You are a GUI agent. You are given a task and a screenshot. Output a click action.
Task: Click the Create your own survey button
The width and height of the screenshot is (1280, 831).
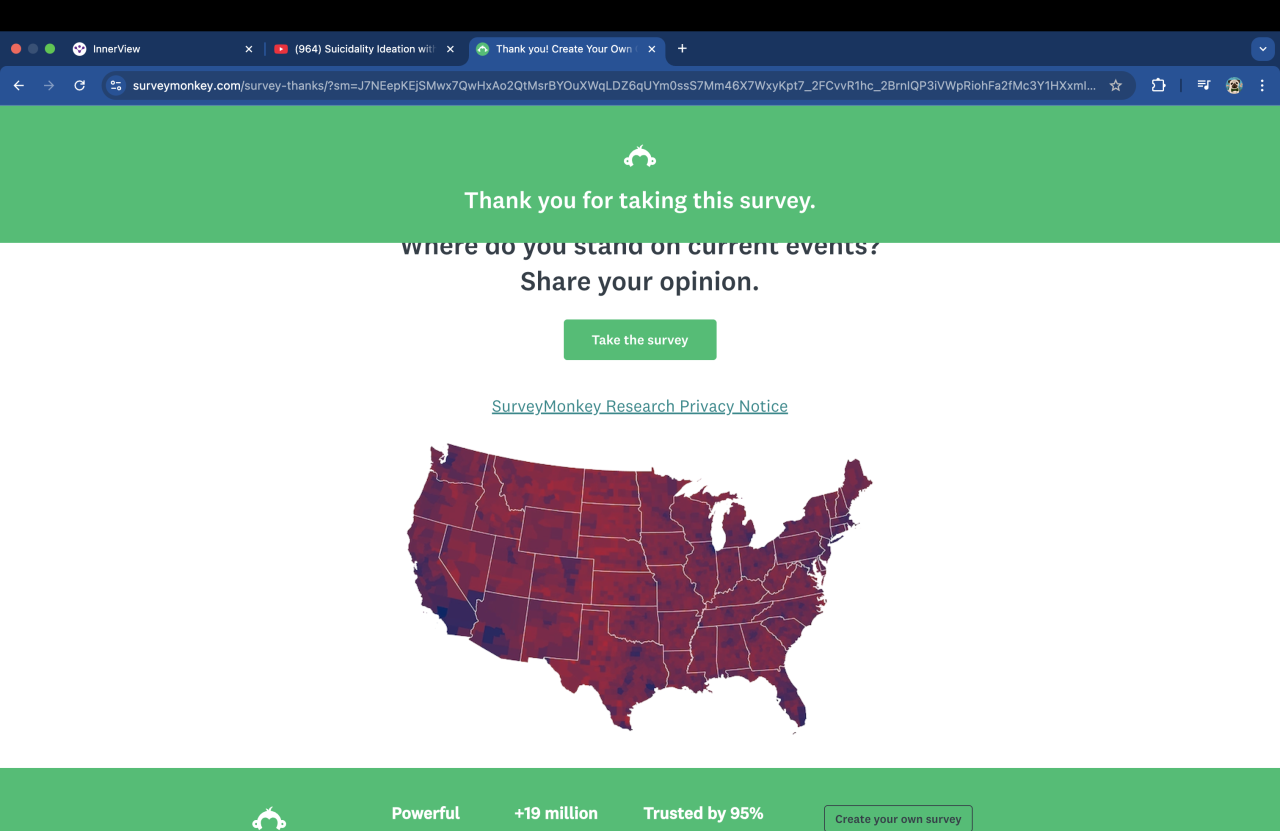898,818
